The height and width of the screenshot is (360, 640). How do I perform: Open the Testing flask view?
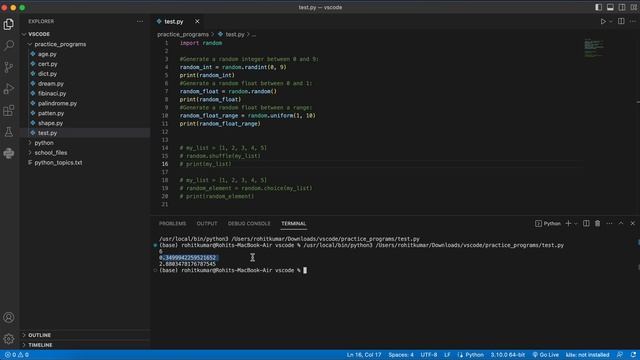(x=9, y=132)
